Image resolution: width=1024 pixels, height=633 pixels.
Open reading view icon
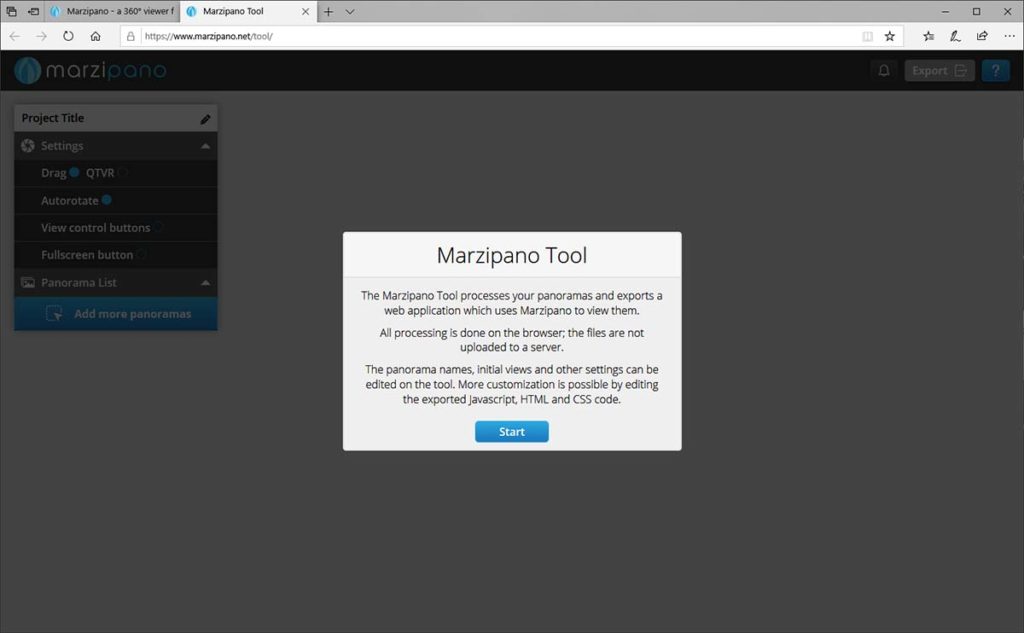[x=867, y=36]
